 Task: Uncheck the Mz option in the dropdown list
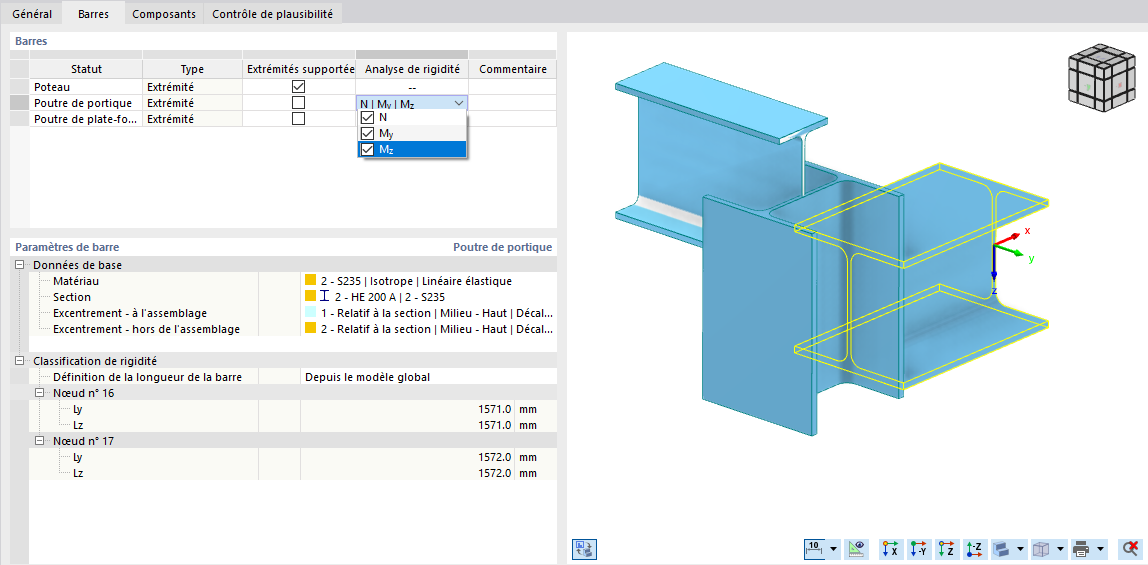click(x=368, y=149)
